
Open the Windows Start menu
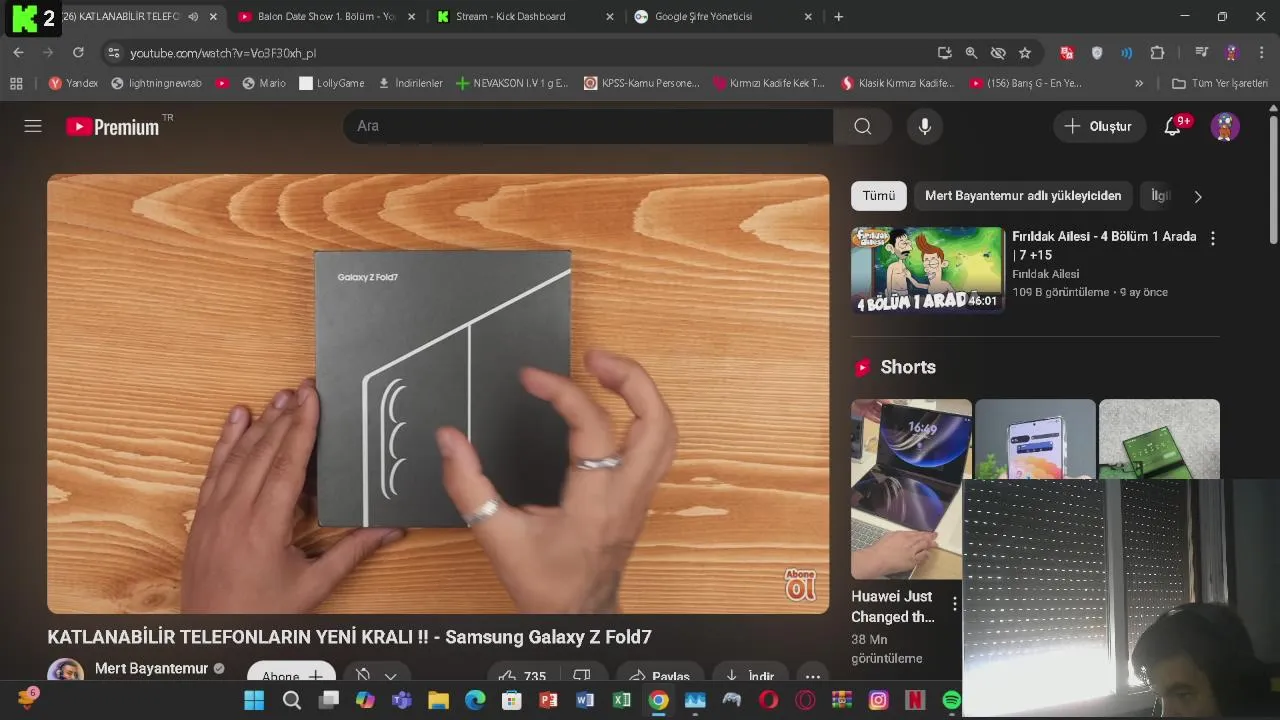click(254, 701)
